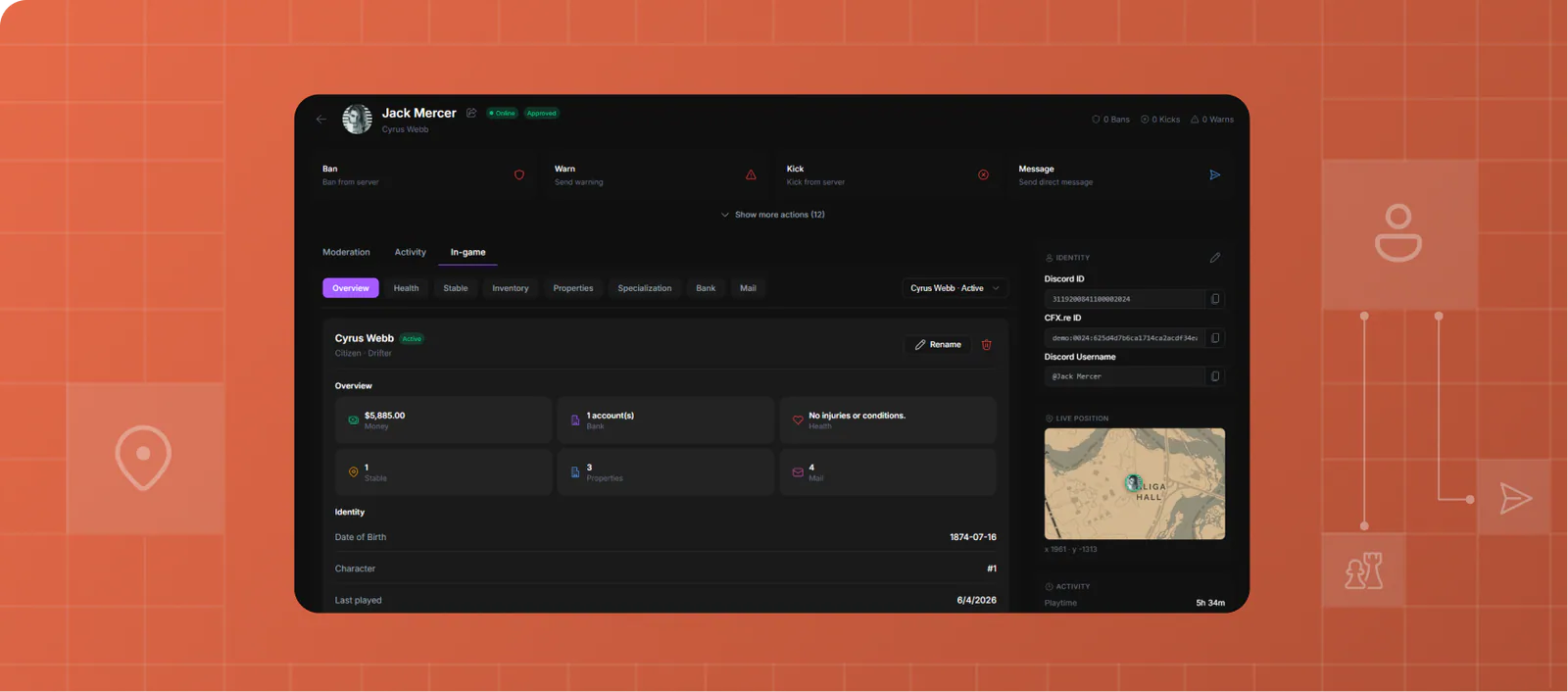Click the 5h 34m playtime value
The width and height of the screenshot is (1568, 692).
click(x=1210, y=603)
